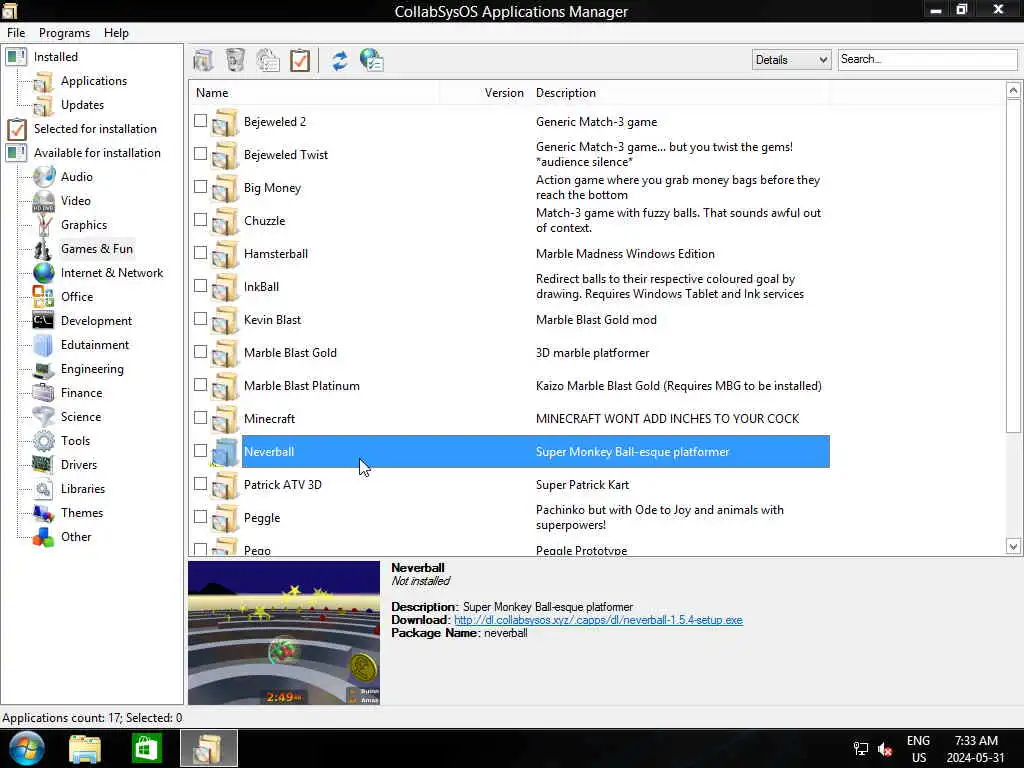Select the Tools gear icon
Image resolution: width=1024 pixels, height=768 pixels.
[44, 441]
